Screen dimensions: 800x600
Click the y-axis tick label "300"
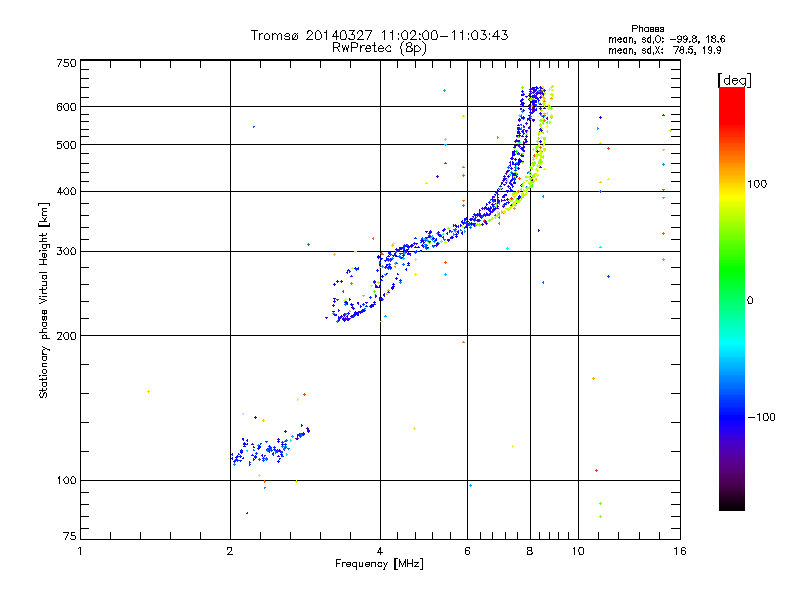tap(66, 252)
